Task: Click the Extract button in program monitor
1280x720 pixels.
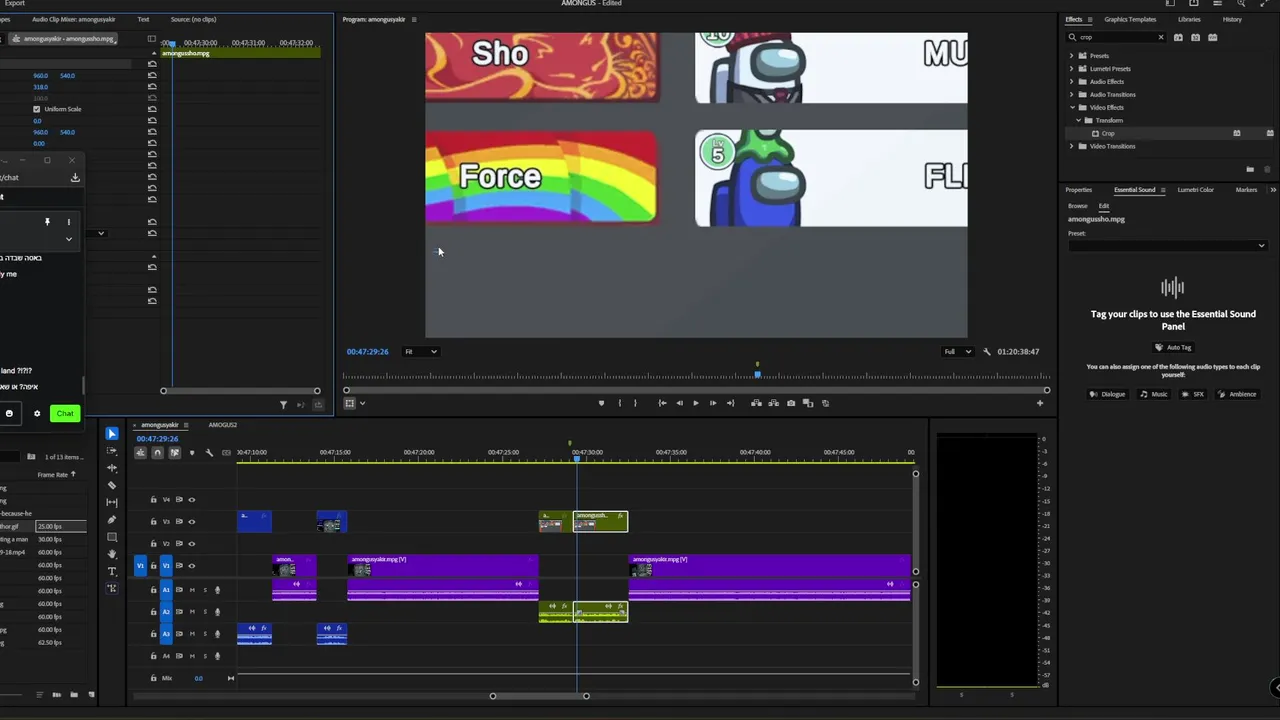Action: click(773, 403)
